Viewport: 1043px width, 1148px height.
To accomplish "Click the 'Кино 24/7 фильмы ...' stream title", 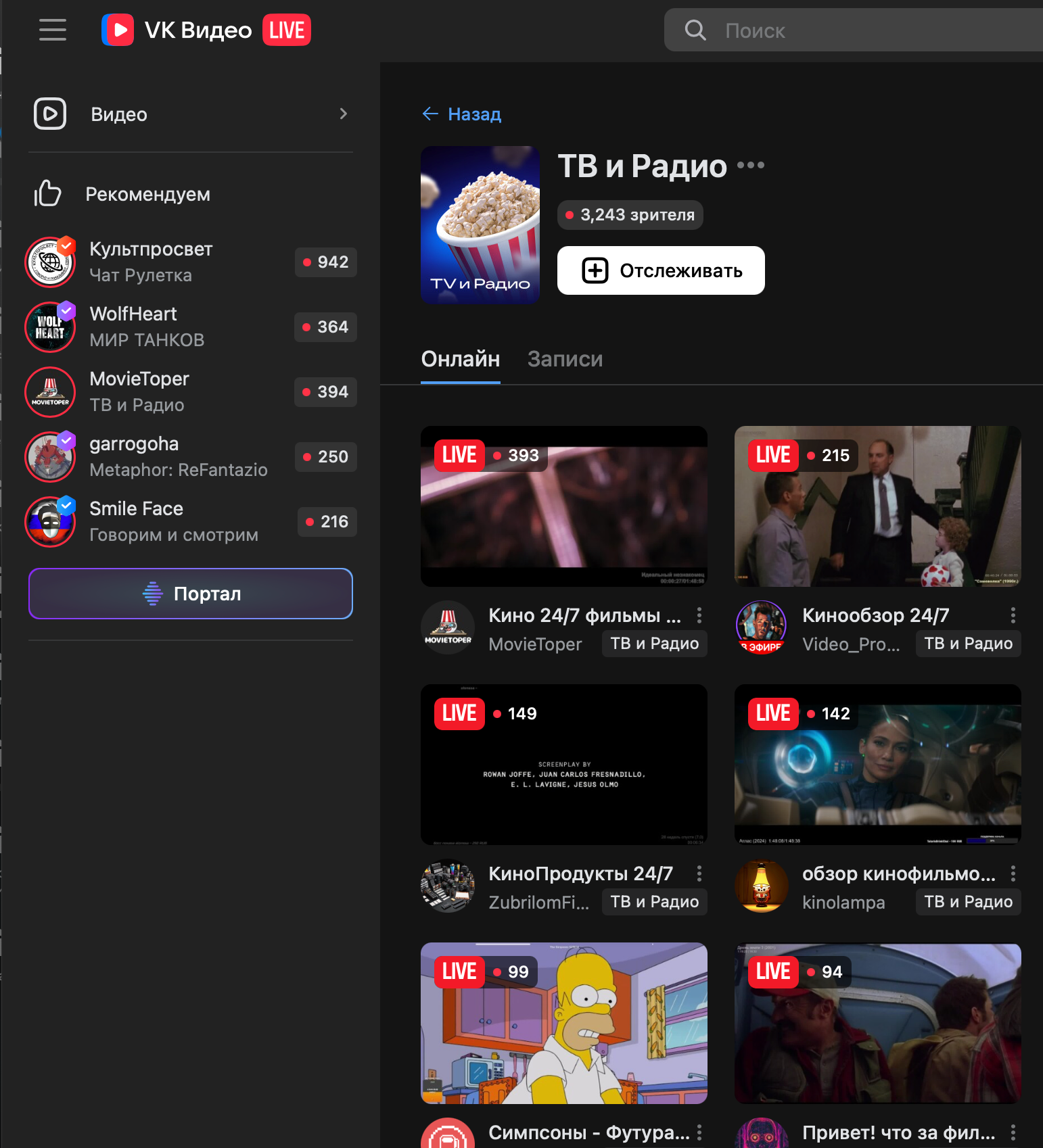I will (584, 615).
